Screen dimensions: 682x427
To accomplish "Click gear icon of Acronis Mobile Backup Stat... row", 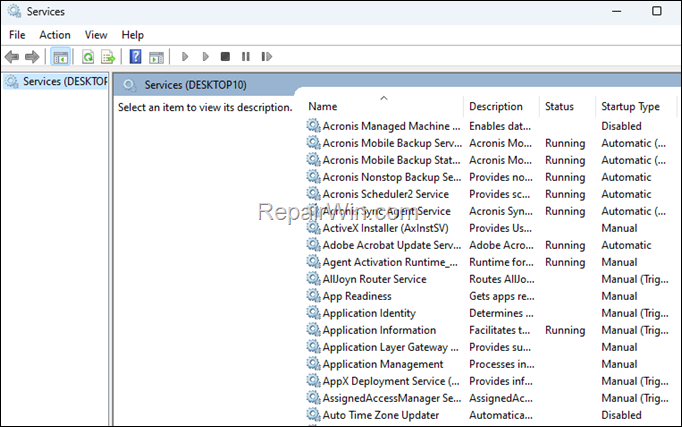I will click(313, 160).
